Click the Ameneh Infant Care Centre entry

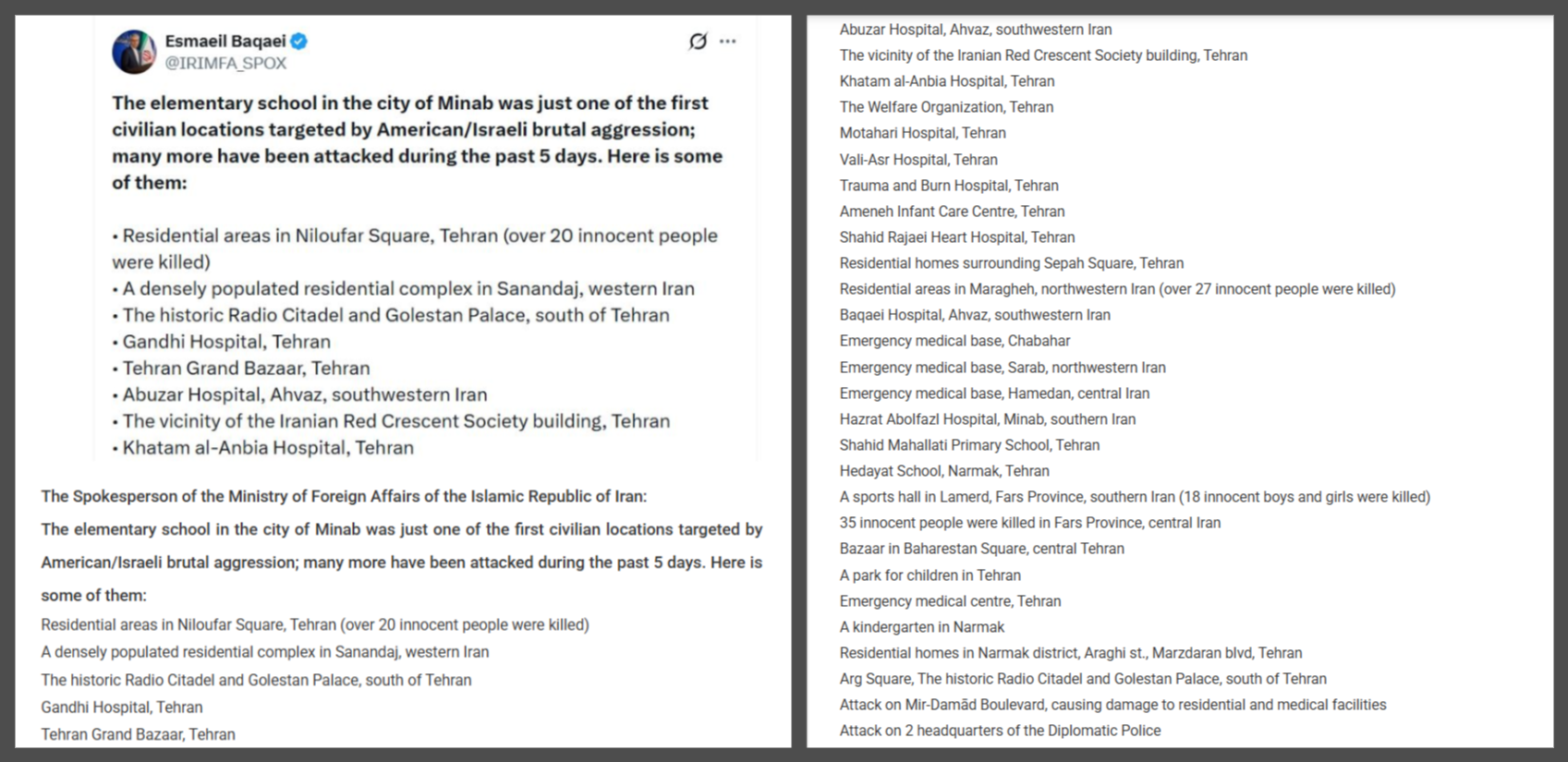(952, 212)
